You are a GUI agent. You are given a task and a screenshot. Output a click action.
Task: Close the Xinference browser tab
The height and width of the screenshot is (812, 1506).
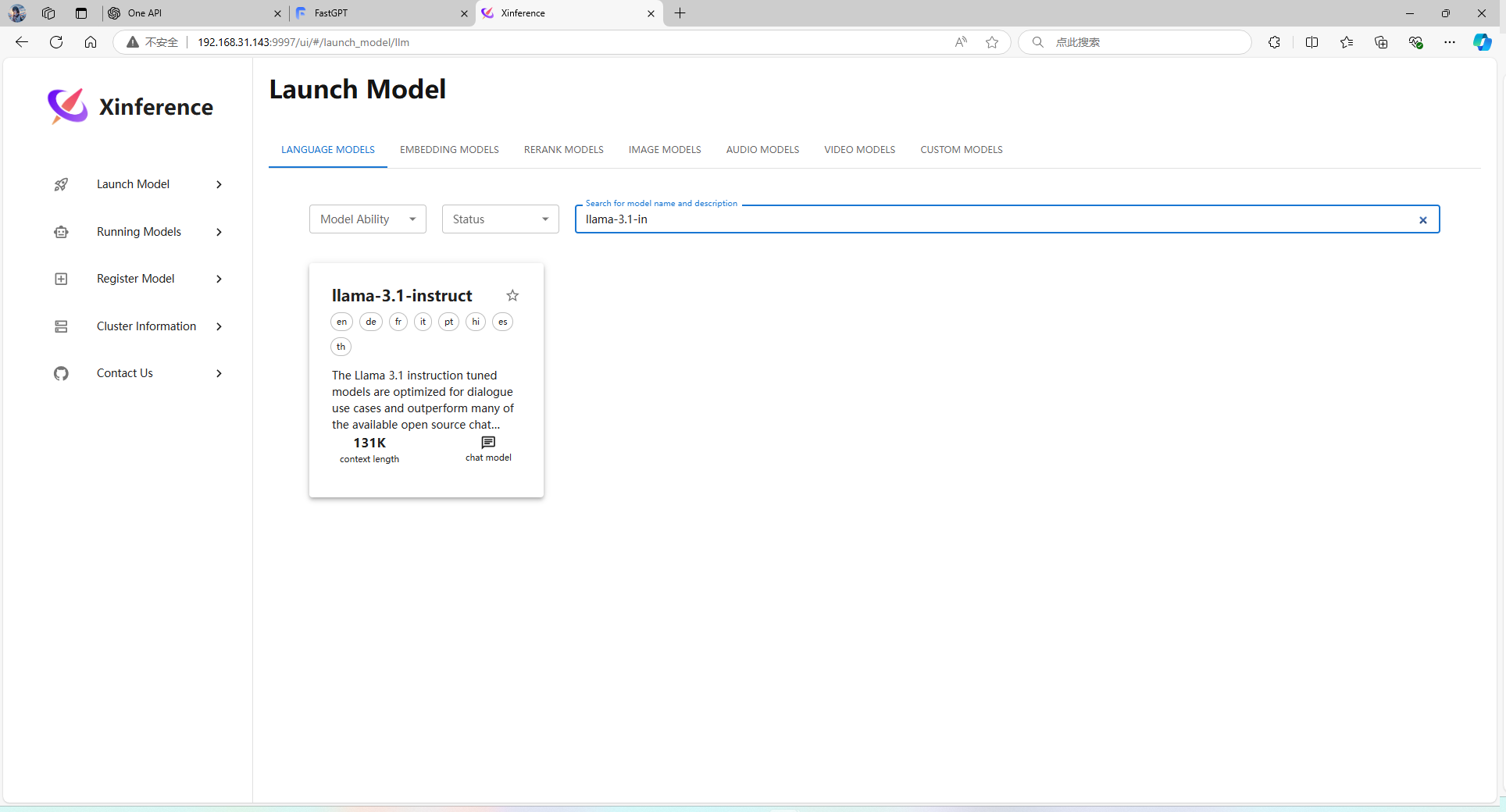(651, 13)
